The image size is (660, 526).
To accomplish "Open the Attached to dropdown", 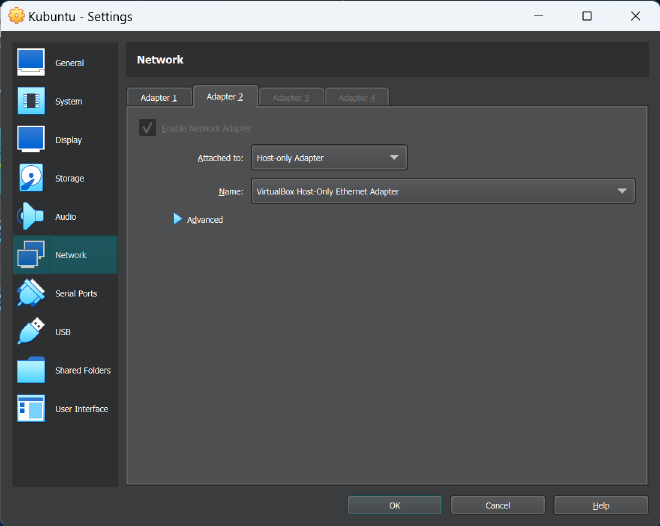I will 329,158.
